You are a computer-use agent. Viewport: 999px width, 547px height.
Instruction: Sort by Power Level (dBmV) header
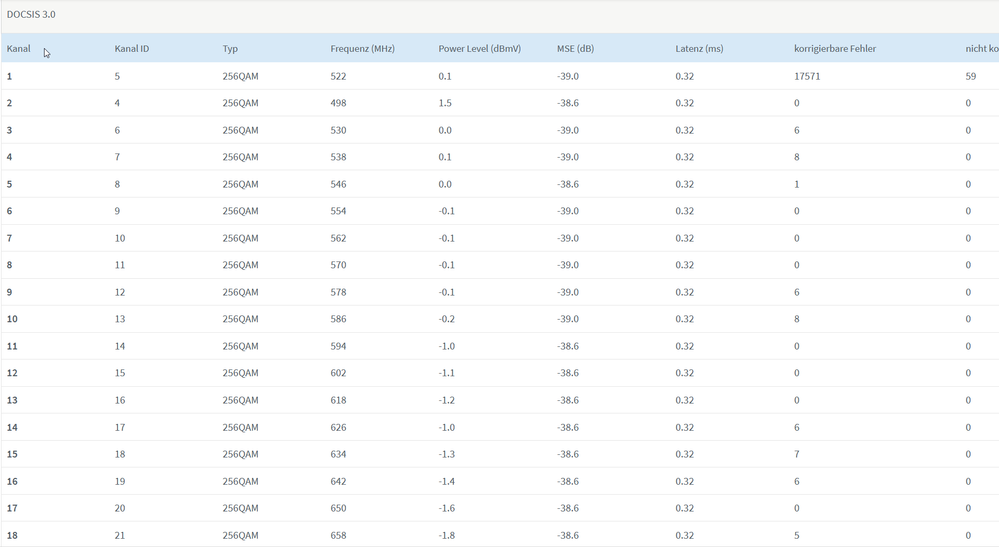(x=479, y=49)
